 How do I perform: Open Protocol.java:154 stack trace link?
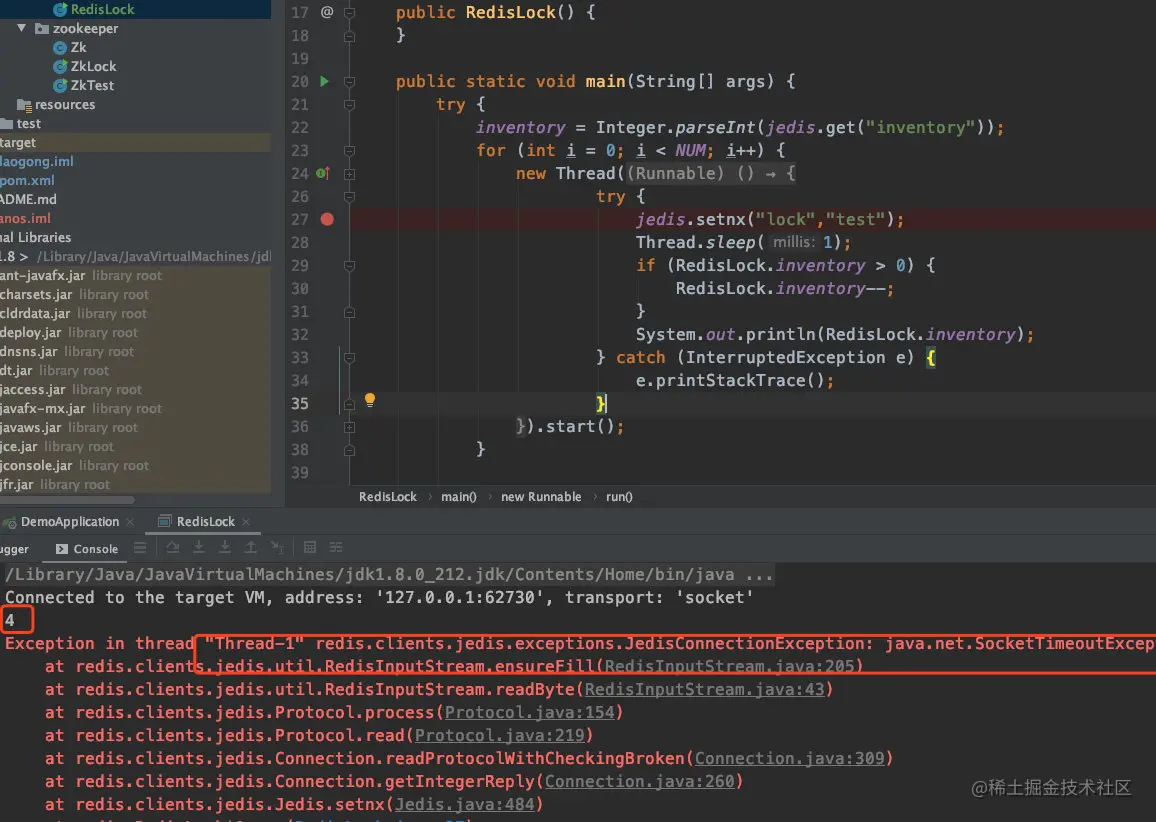tap(529, 712)
